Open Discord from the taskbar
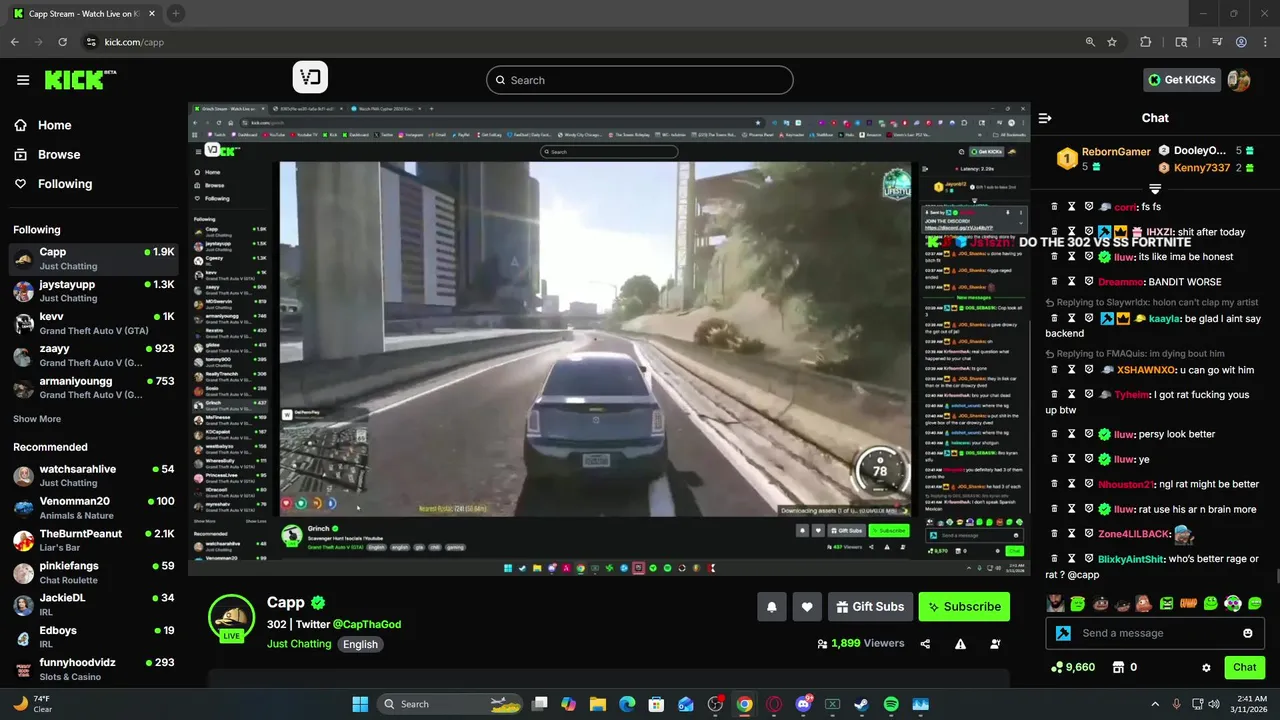Screen dimensions: 1280x720 (803, 704)
